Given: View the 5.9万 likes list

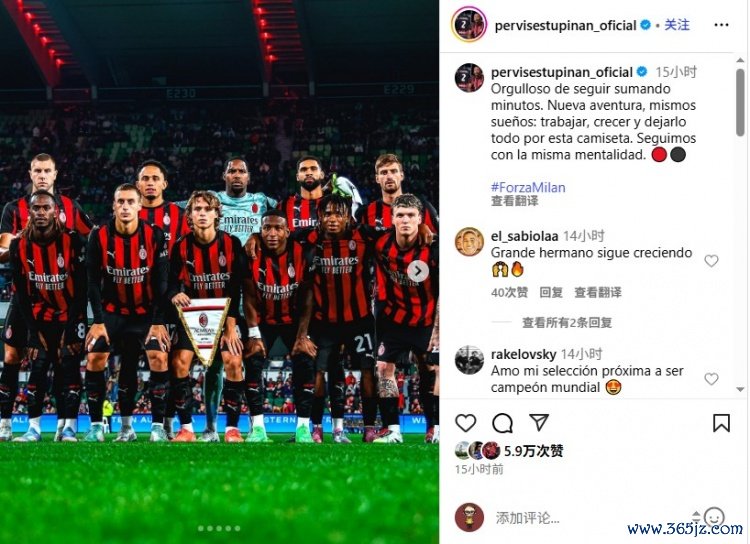Looking at the screenshot, I should point(533,451).
